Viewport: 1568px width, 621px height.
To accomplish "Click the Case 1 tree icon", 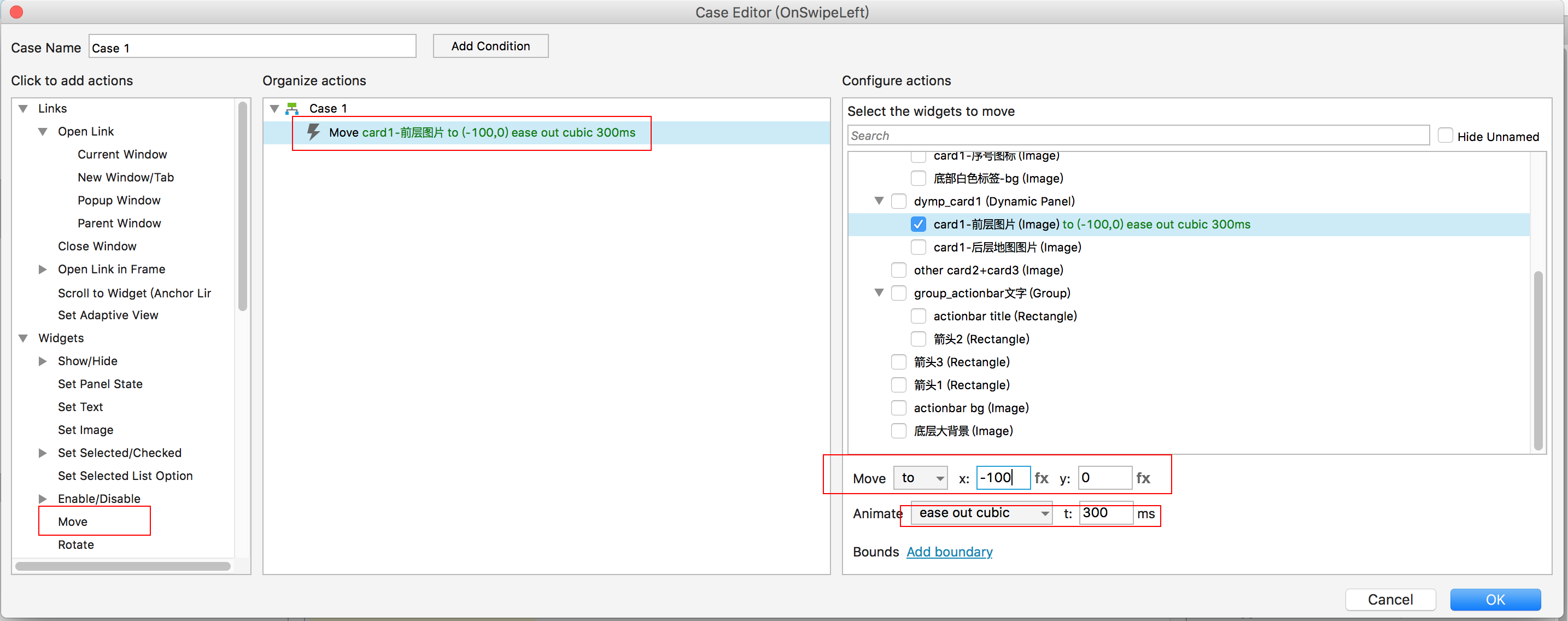I will [x=293, y=108].
